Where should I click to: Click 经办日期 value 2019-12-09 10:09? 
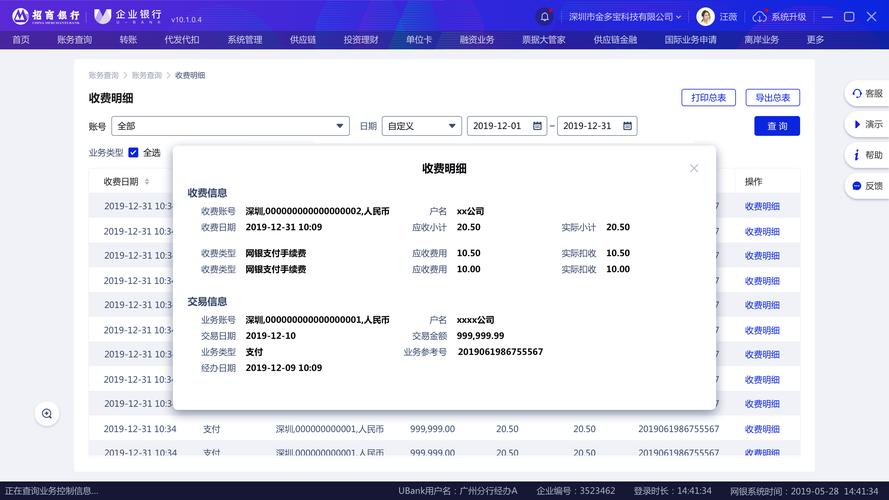coord(283,367)
